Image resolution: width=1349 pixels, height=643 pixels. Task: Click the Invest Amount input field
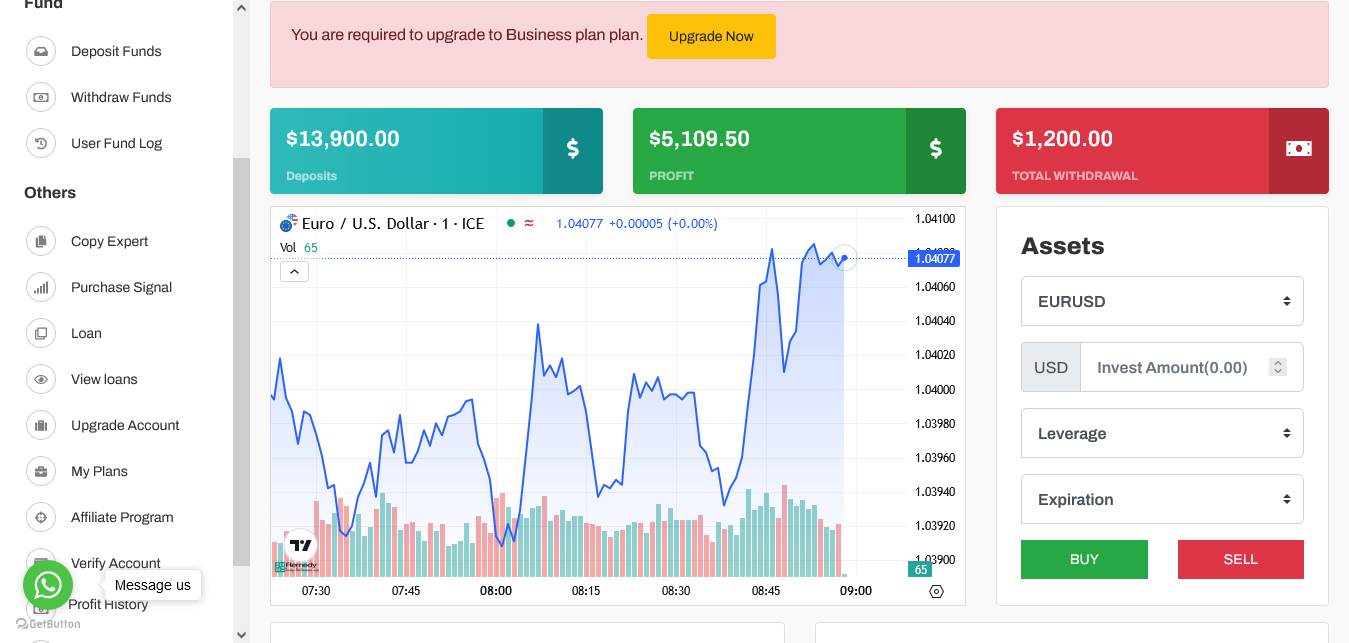point(1192,367)
